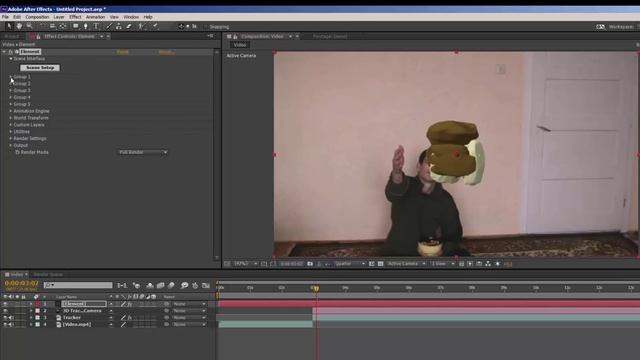Screen dimensions: 640x360
Task: Expand the World Transform section
Action: 11,118
